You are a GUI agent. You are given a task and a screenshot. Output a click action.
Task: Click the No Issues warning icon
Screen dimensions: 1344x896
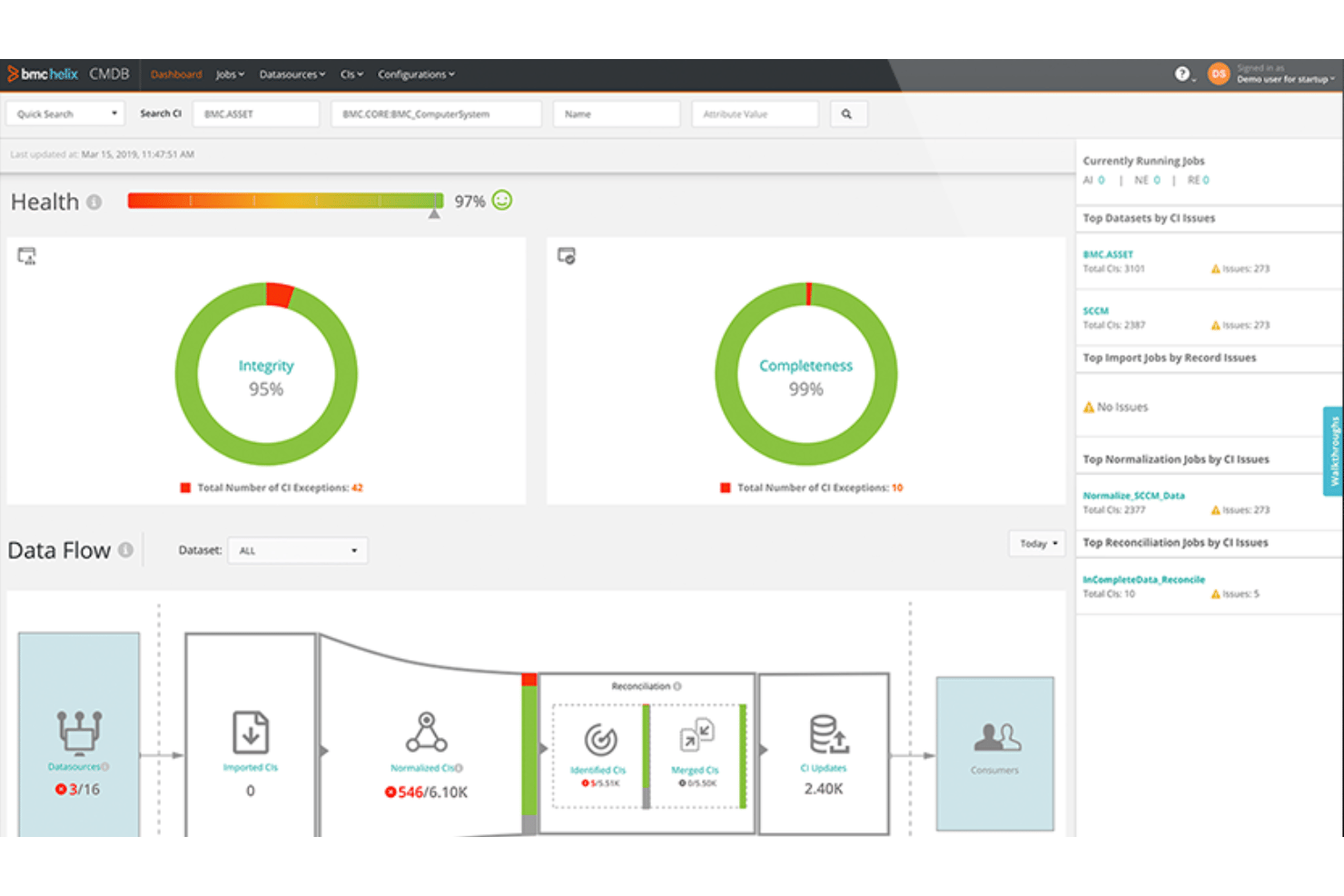pyautogui.click(x=1089, y=408)
